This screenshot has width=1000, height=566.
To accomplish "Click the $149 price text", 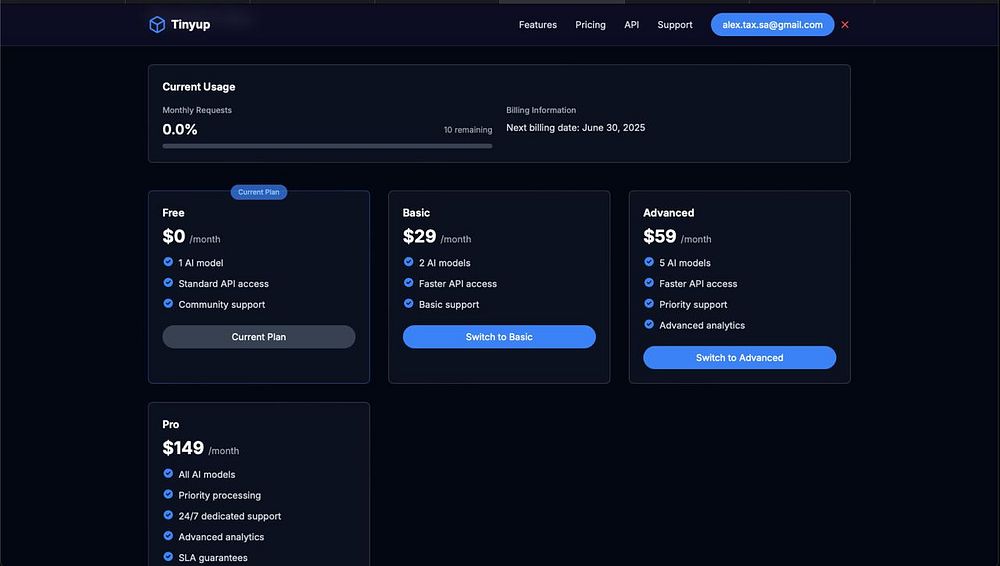I will point(183,448).
